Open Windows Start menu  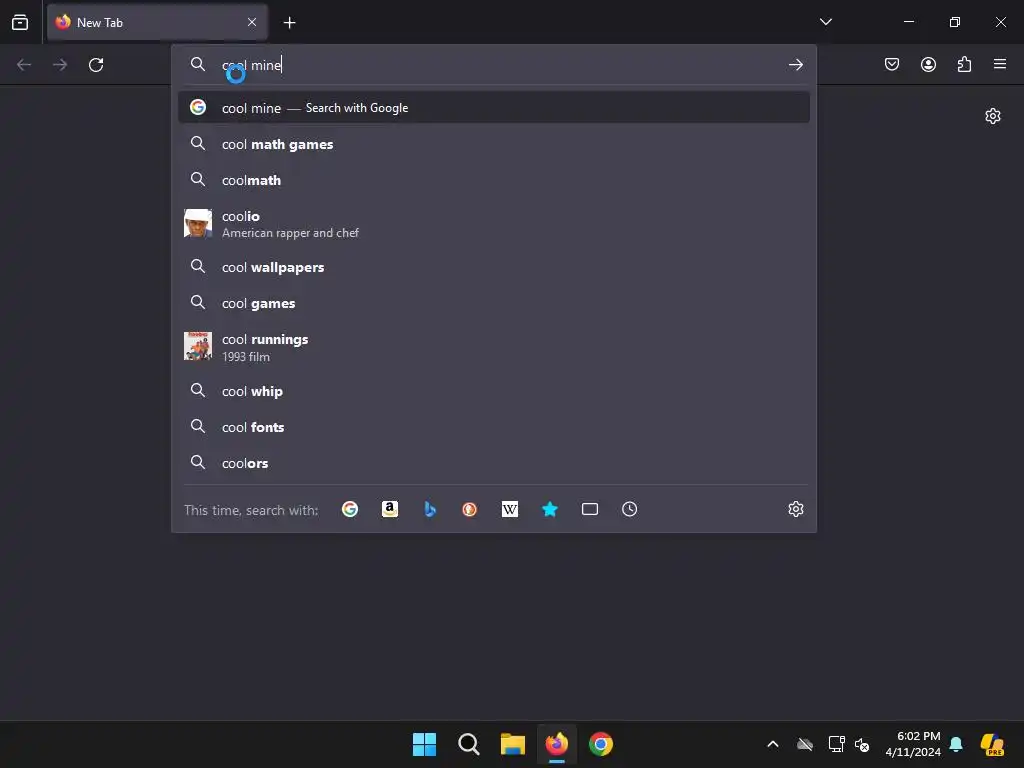click(x=424, y=744)
